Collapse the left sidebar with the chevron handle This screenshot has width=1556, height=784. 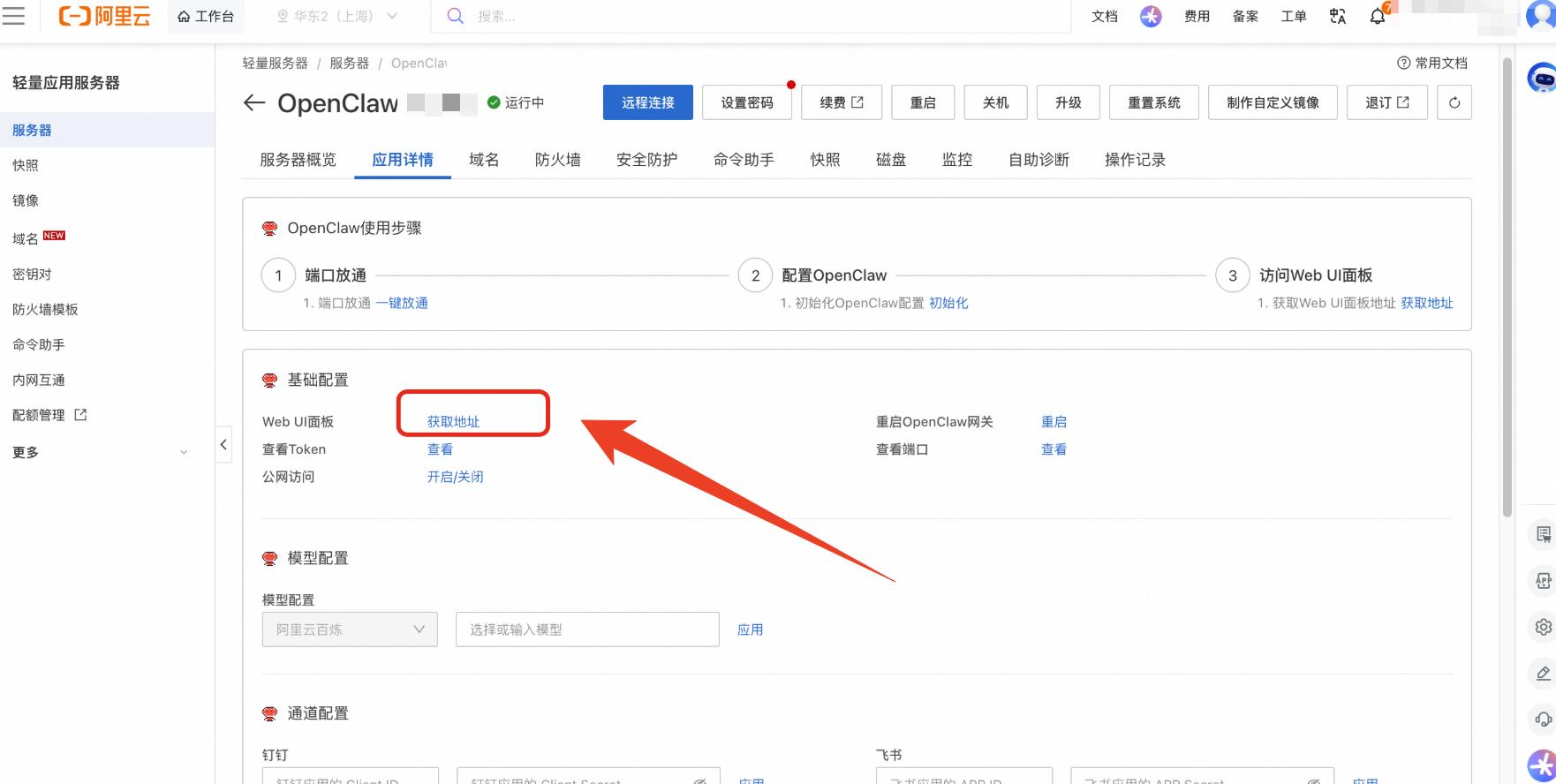[x=224, y=444]
